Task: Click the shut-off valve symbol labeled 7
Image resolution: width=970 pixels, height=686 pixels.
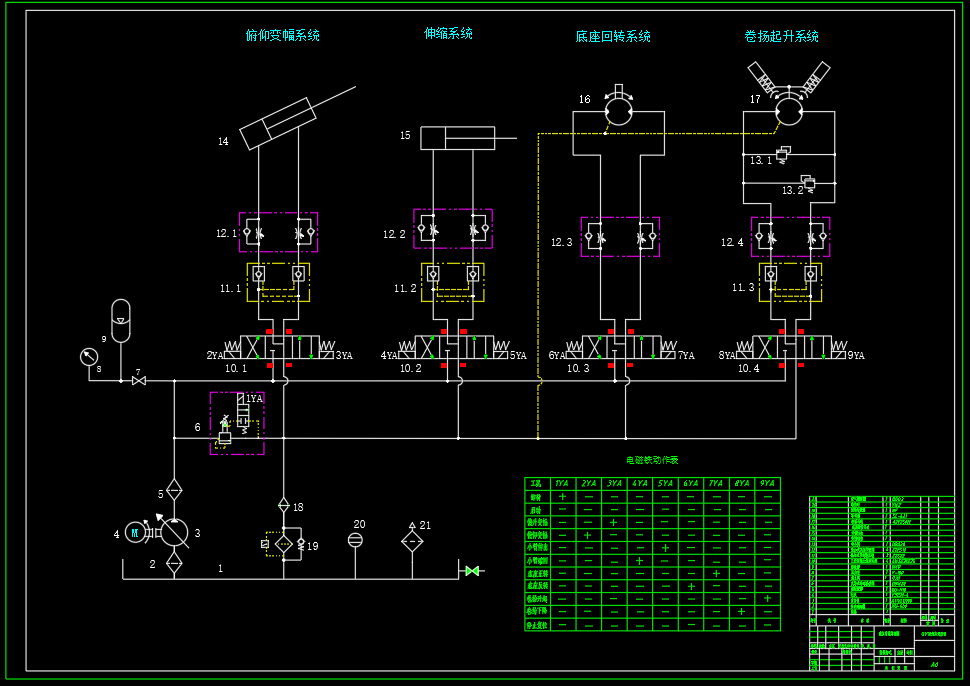Action: point(139,380)
